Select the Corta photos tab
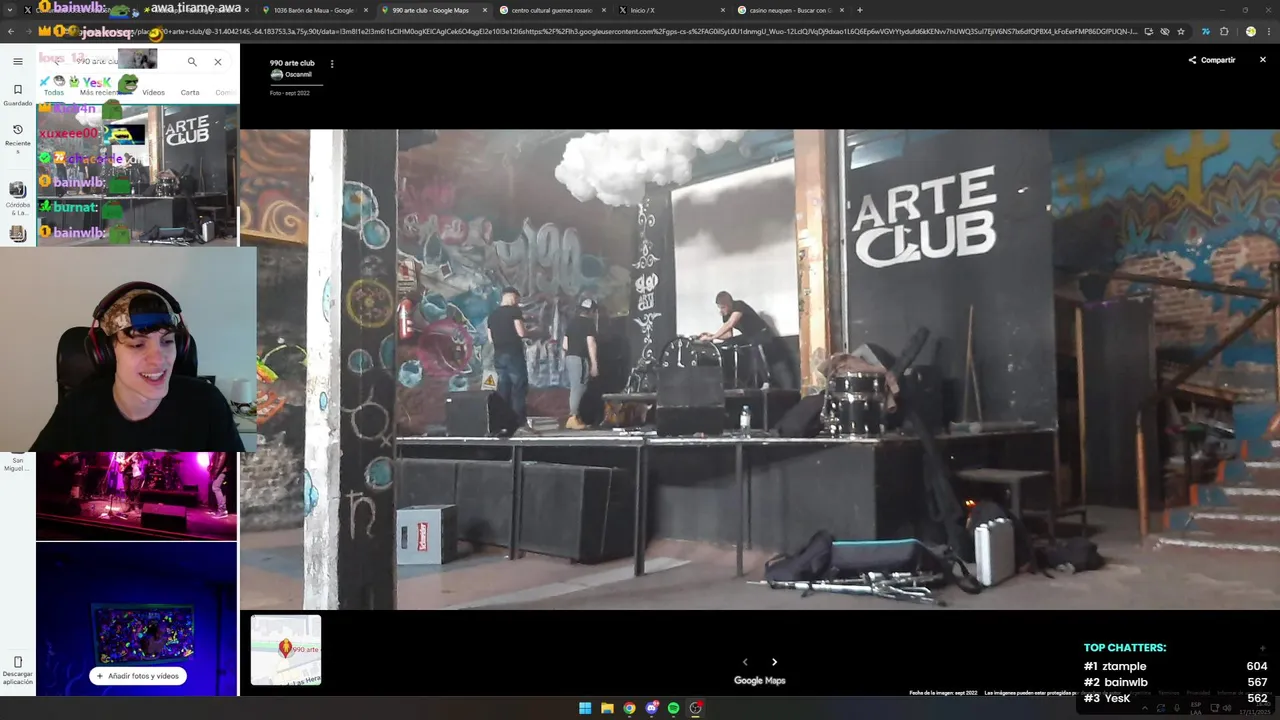The image size is (1280, 720). pyautogui.click(x=190, y=92)
